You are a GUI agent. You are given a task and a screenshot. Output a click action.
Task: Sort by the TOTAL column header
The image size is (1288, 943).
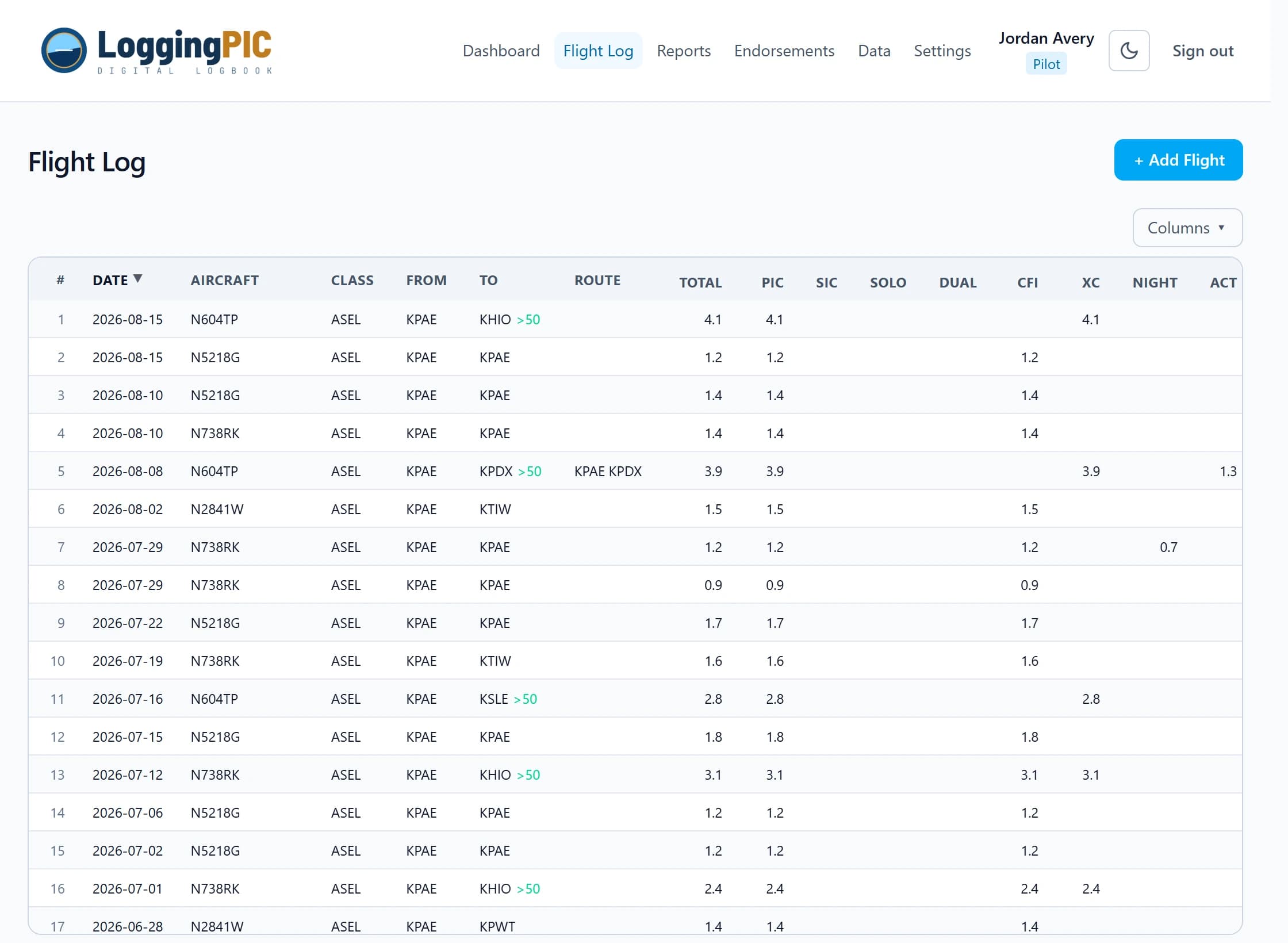[x=700, y=282]
